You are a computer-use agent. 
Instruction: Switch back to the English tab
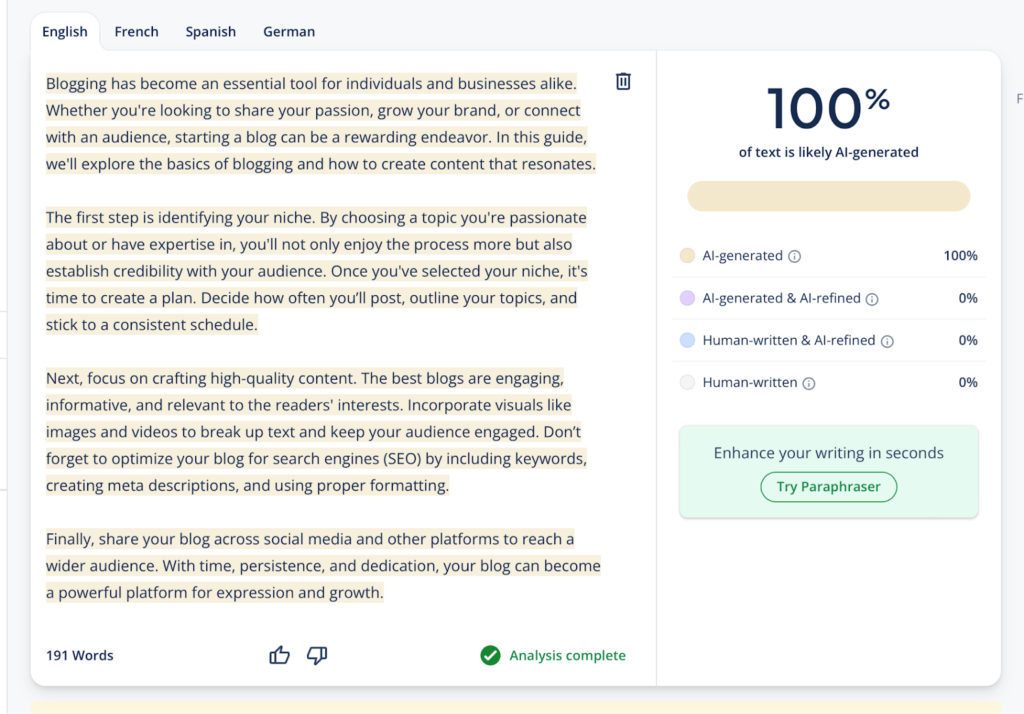pos(64,31)
